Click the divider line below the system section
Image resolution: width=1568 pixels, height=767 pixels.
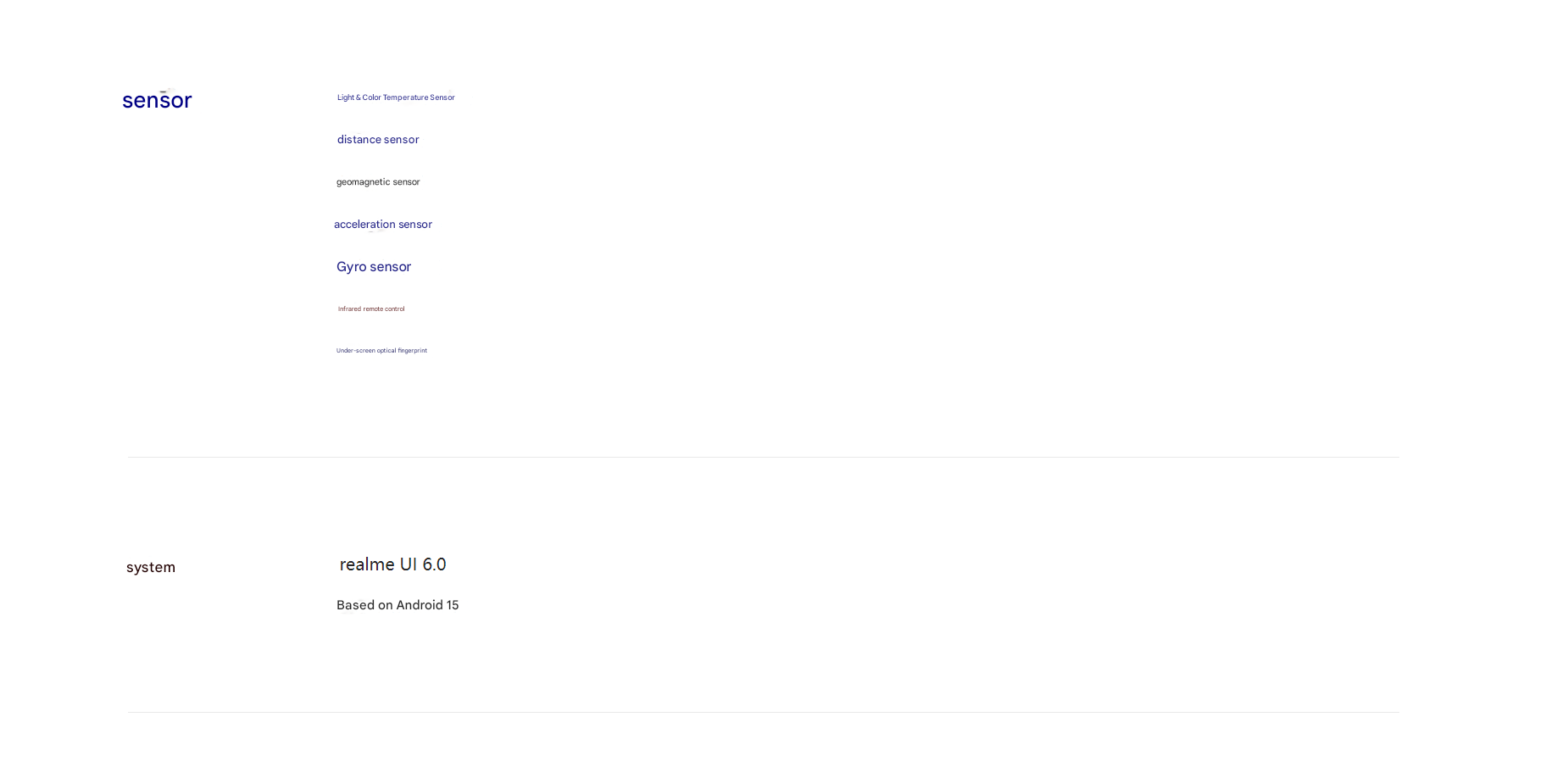(763, 712)
